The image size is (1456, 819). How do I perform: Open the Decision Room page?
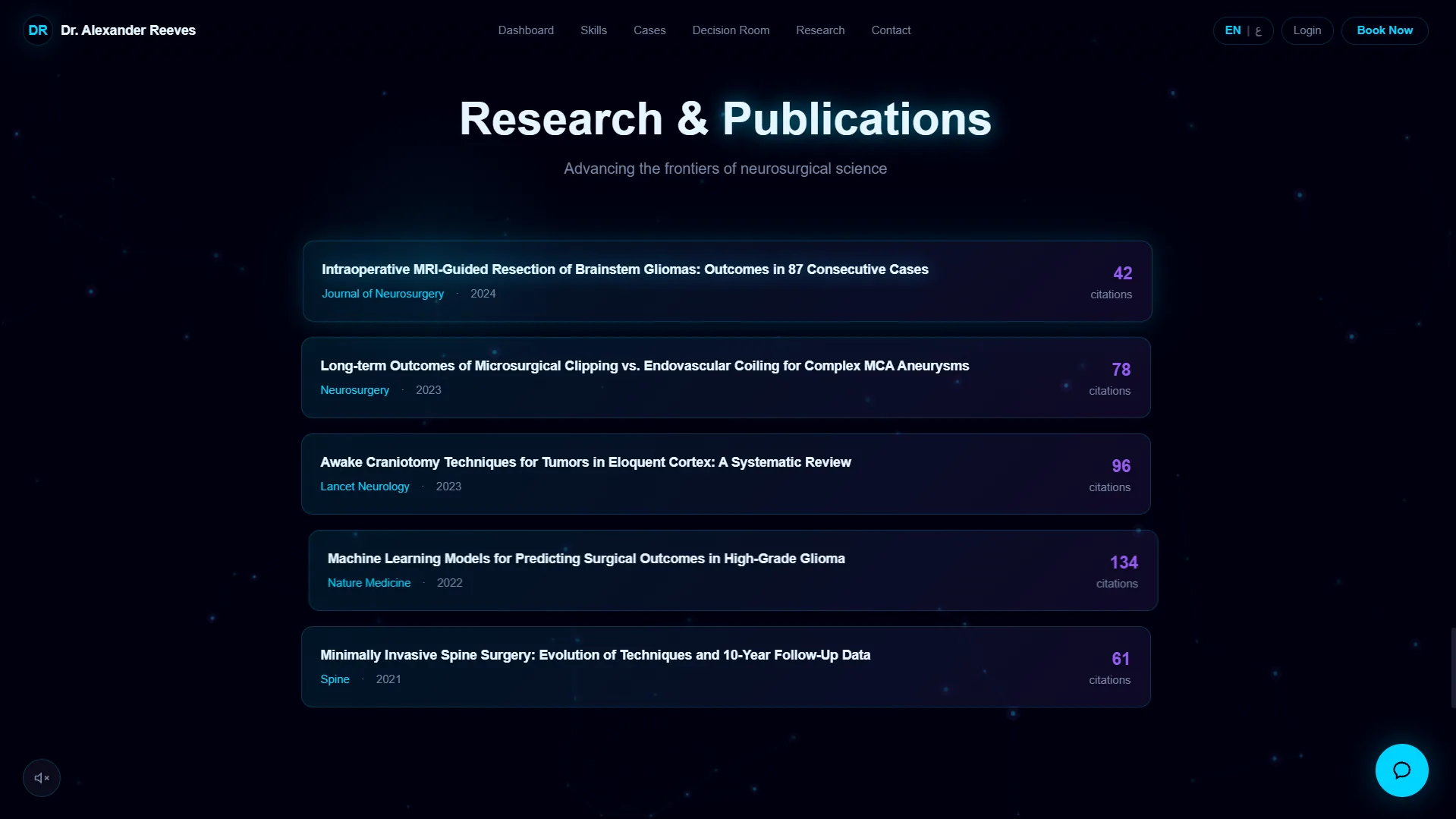tap(731, 30)
